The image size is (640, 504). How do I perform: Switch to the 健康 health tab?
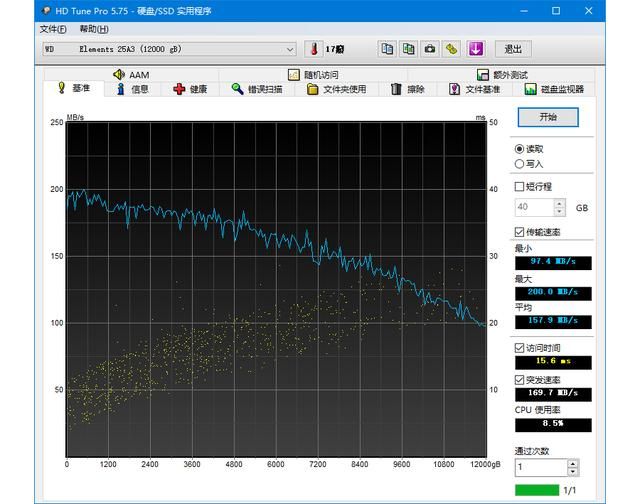pyautogui.click(x=190, y=89)
